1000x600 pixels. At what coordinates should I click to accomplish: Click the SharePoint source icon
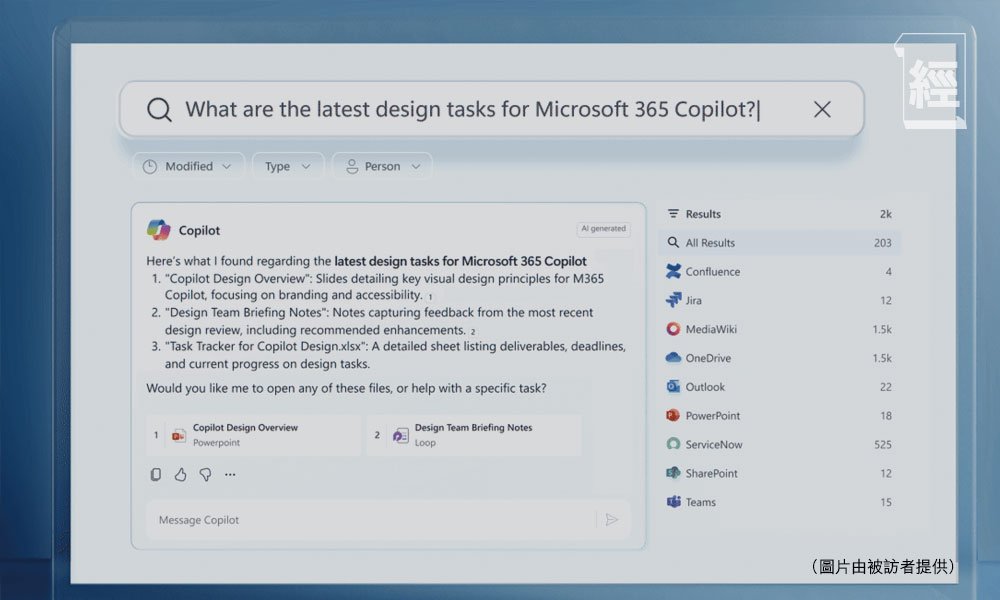[673, 472]
